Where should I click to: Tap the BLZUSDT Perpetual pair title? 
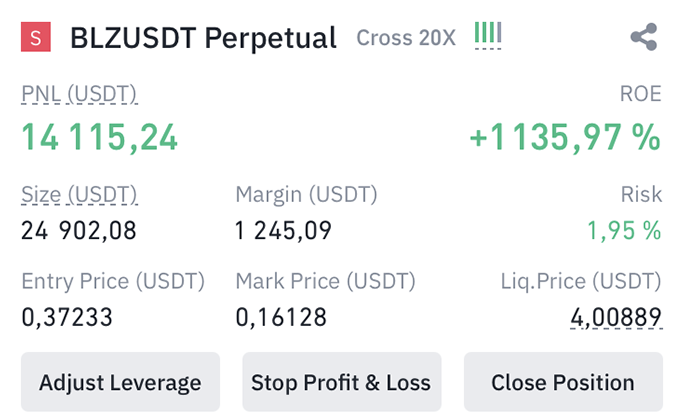[x=204, y=39]
